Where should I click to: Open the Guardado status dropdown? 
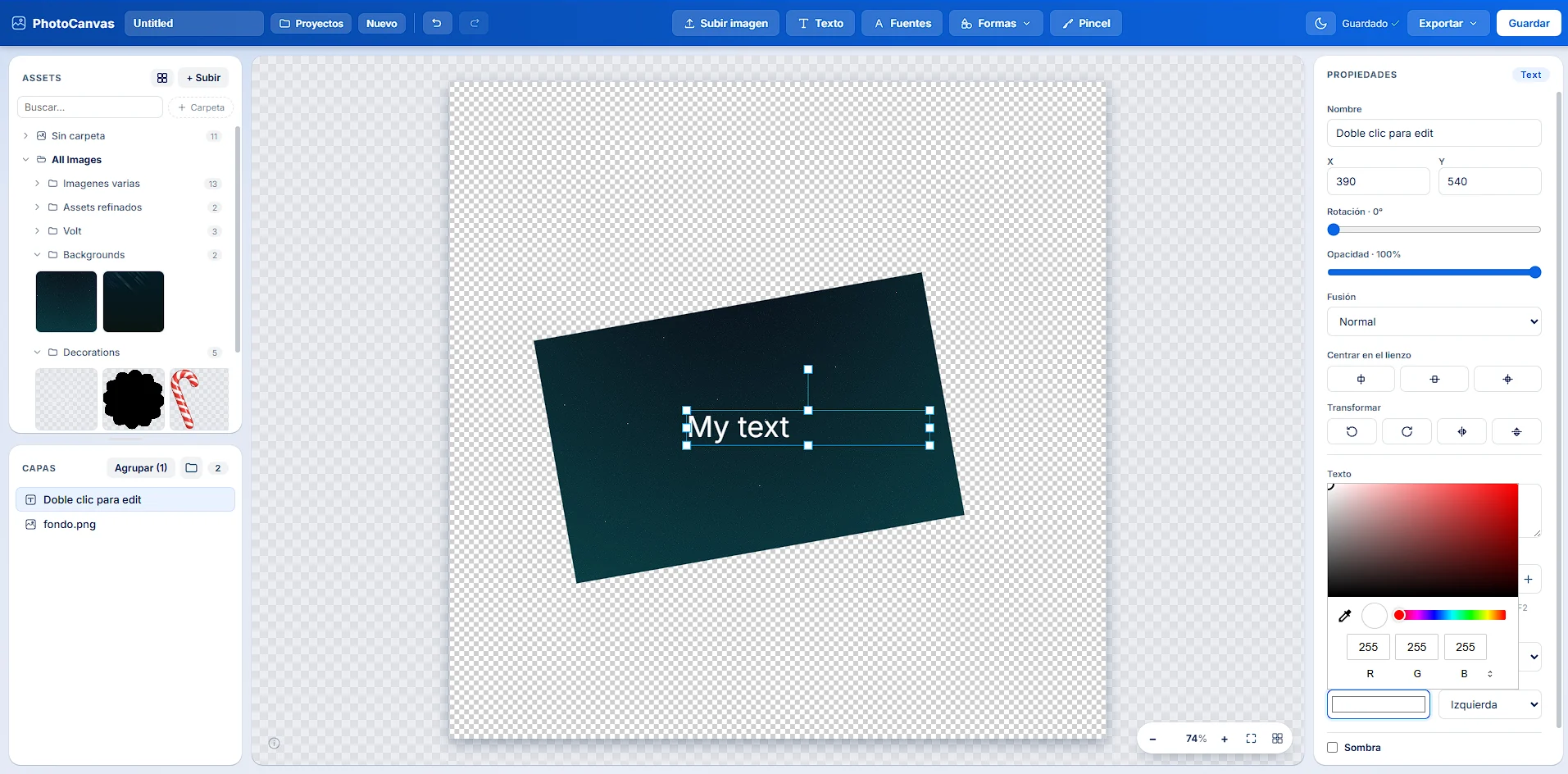(x=1370, y=24)
